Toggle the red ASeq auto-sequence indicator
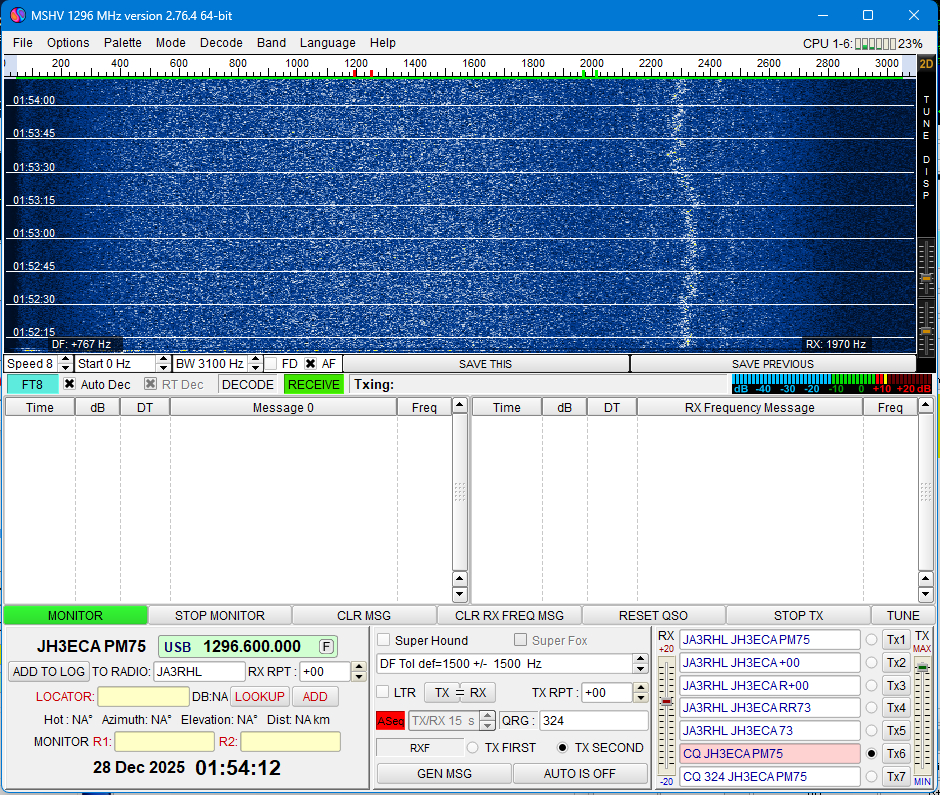 pyautogui.click(x=390, y=721)
